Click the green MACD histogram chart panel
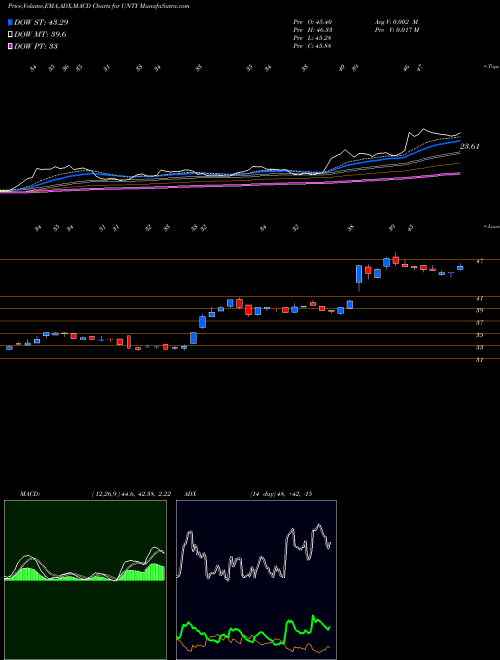 [x=85, y=580]
